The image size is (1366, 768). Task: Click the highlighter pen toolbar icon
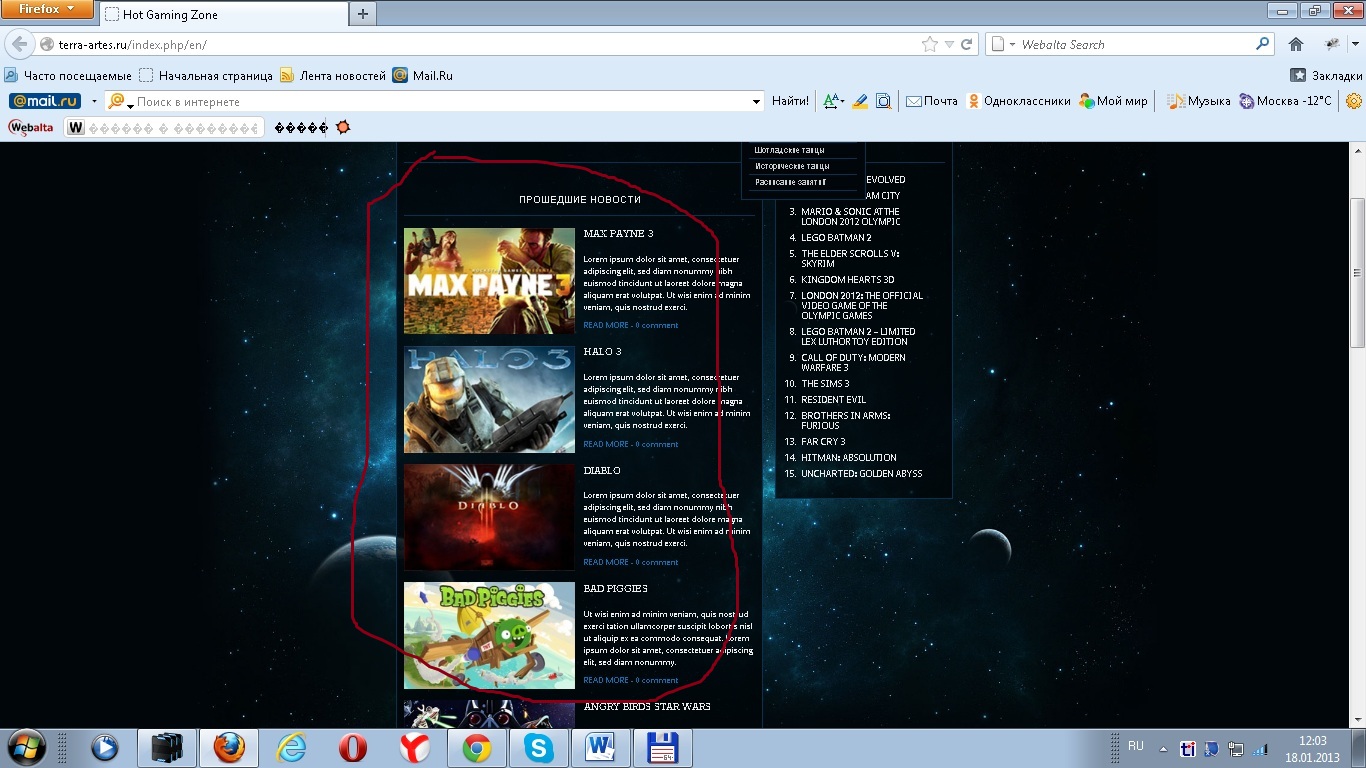click(x=860, y=101)
